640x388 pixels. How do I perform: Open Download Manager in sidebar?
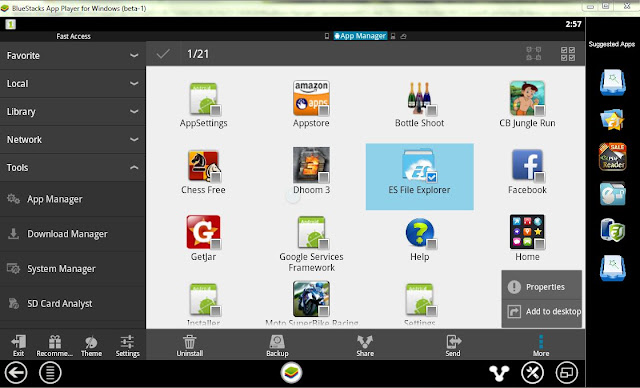[73, 234]
